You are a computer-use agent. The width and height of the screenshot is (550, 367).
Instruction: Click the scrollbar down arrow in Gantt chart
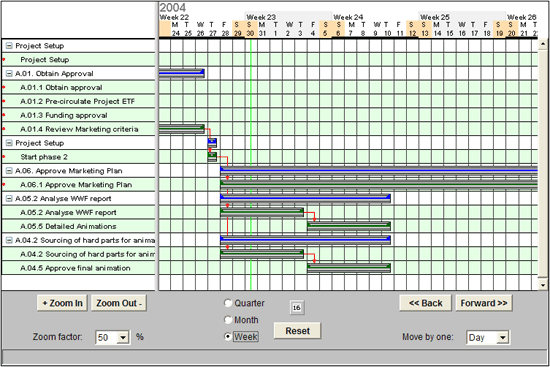point(543,285)
